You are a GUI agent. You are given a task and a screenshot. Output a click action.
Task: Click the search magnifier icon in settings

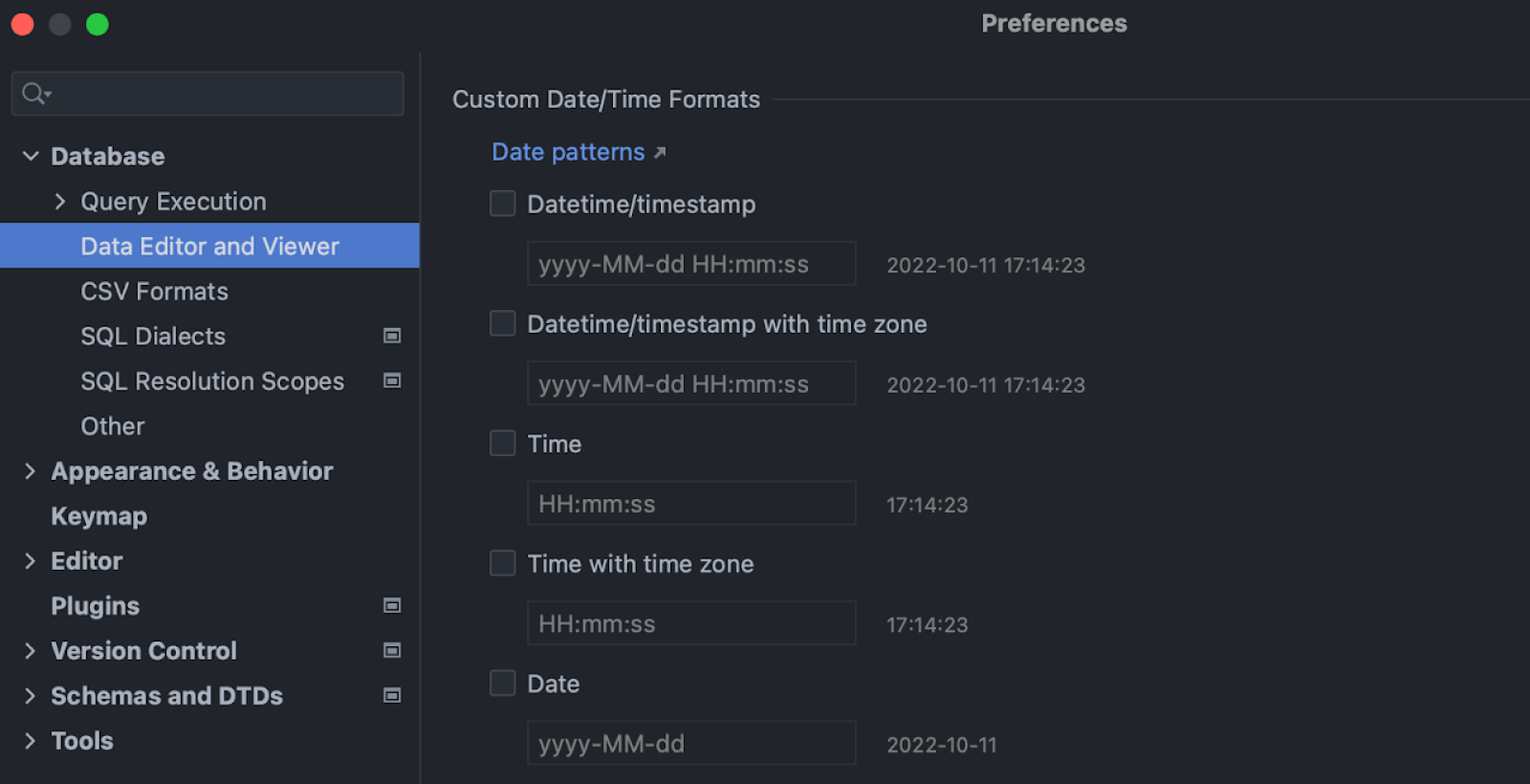[35, 94]
